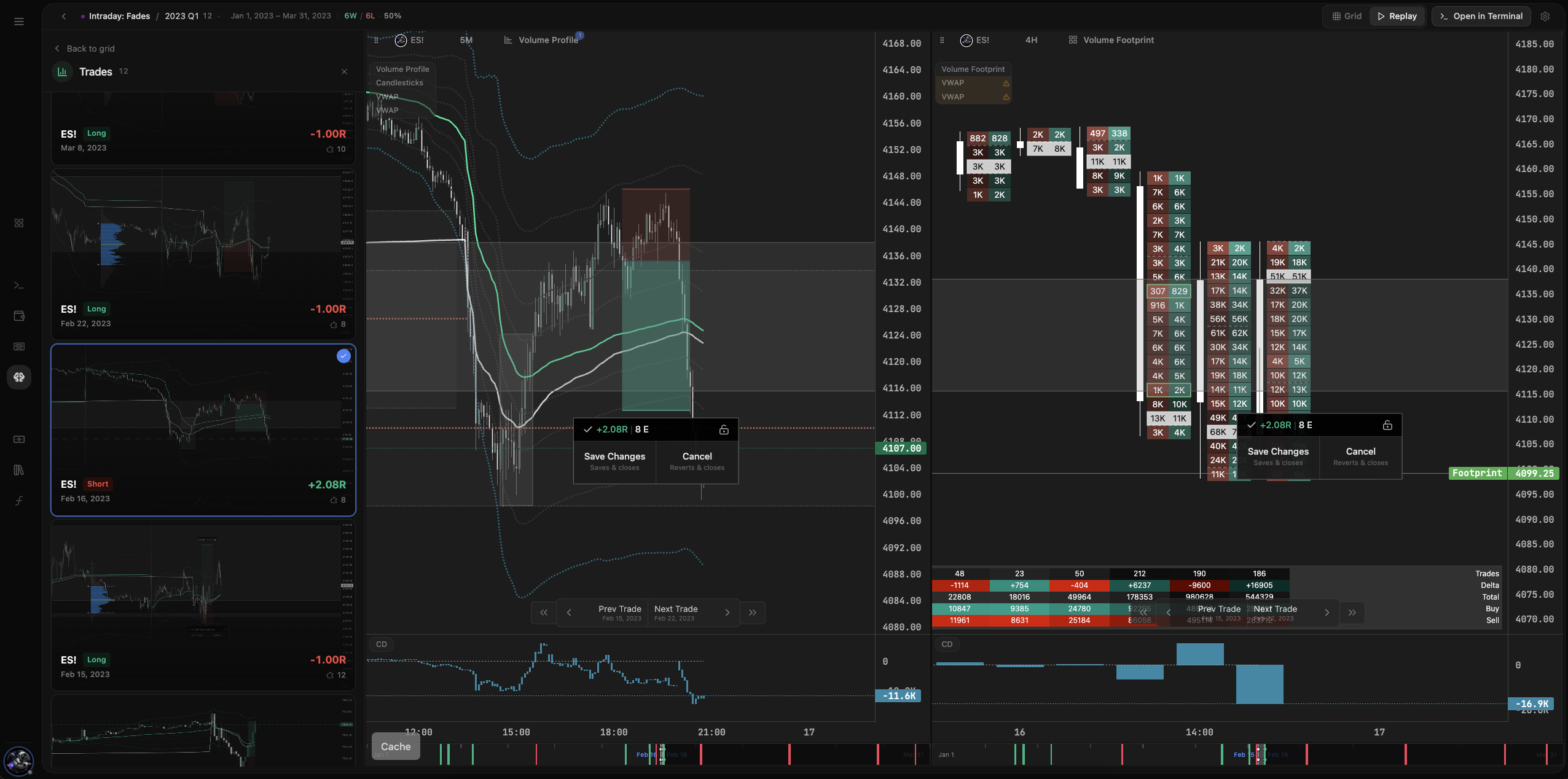Select the Feb 22, 2023 Long trade card
Viewport: 1568px width, 779px height.
[x=203, y=254]
